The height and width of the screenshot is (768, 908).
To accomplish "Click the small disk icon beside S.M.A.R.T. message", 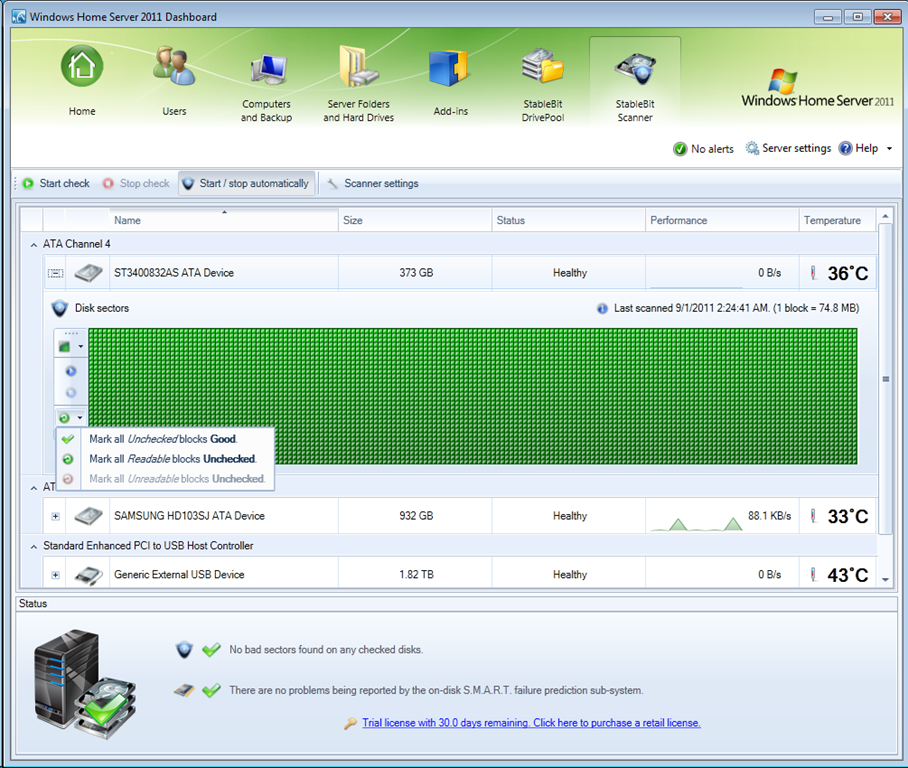I will tap(184, 690).
